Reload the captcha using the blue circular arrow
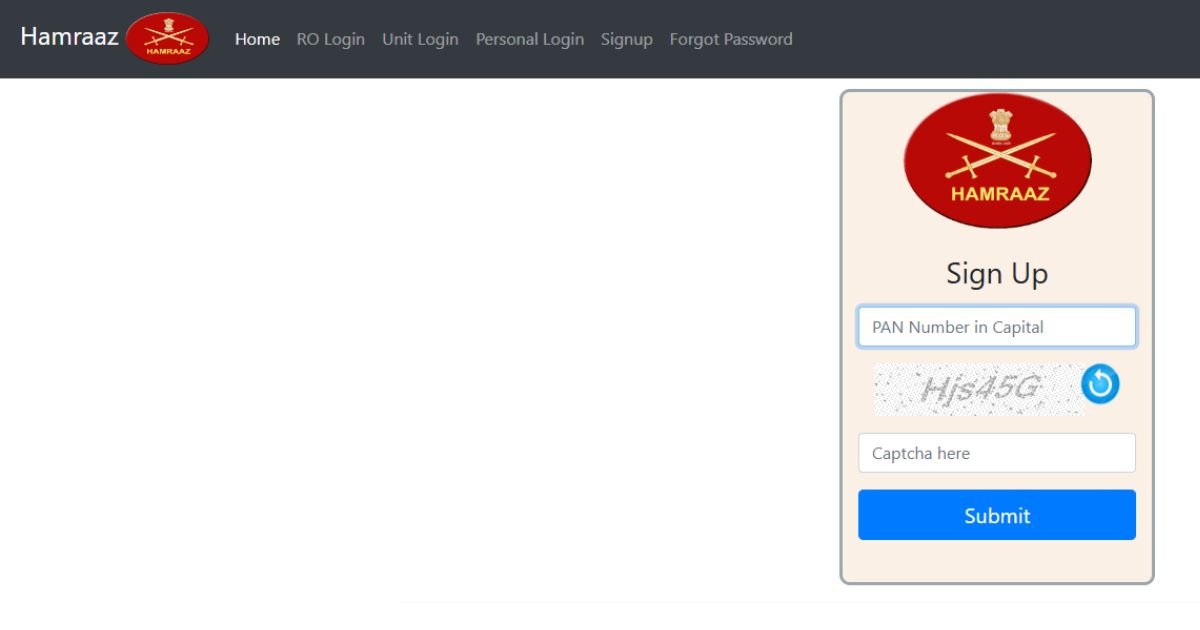Image resolution: width=1200 pixels, height=630 pixels. [1100, 384]
